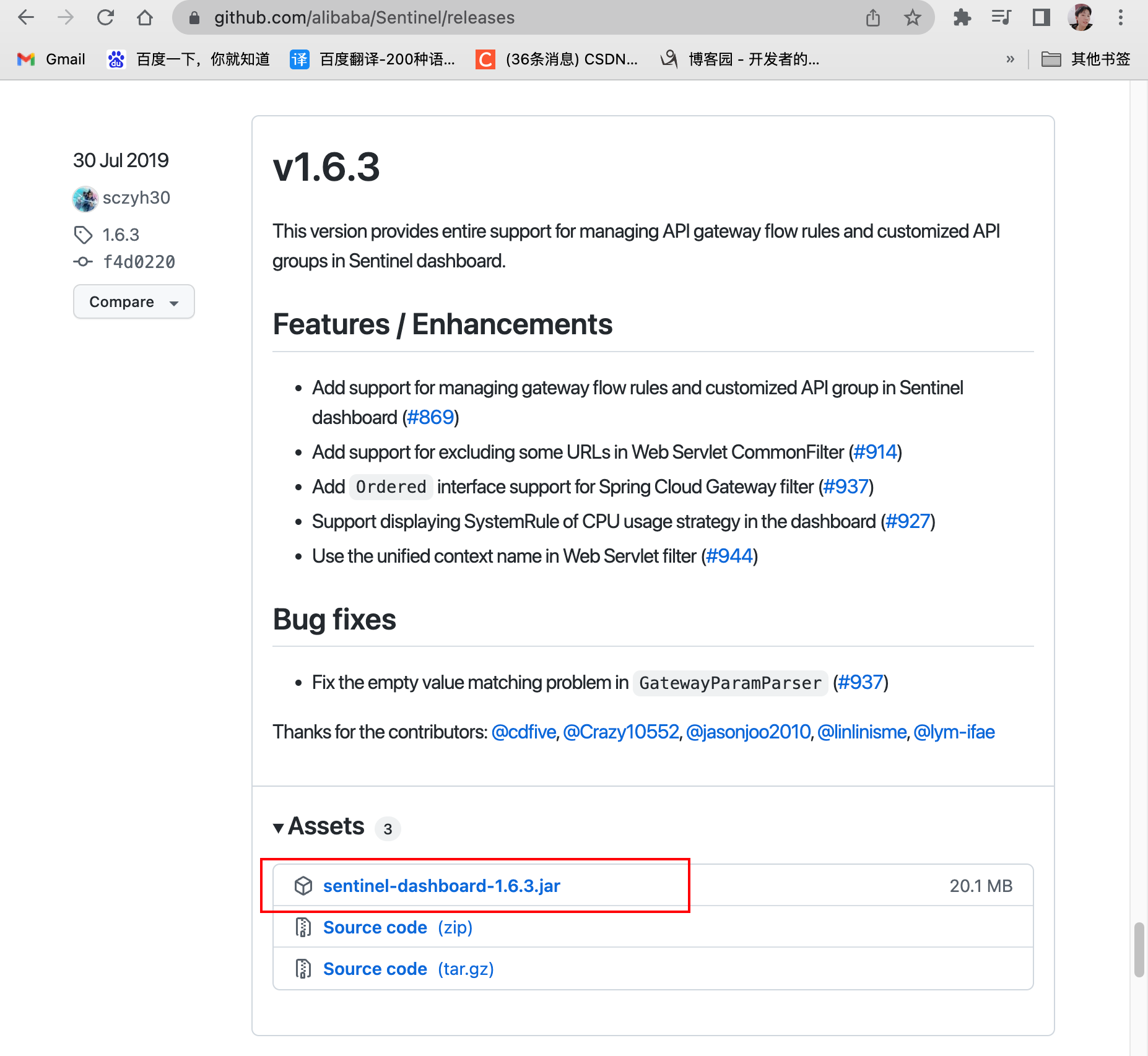The width and height of the screenshot is (1148, 1056).
Task: Click the 'GatewayParamParser' code text
Action: 730,683
